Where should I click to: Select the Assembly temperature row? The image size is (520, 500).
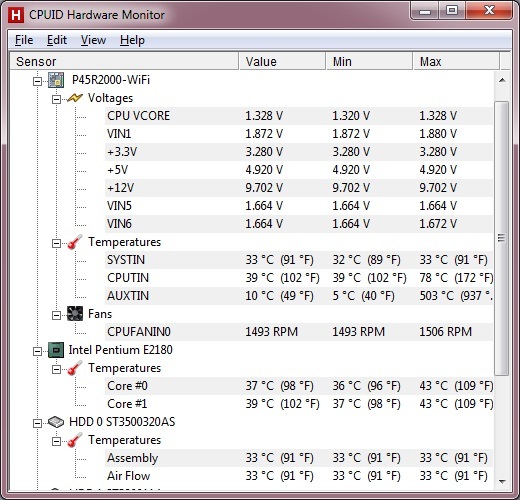point(299,458)
